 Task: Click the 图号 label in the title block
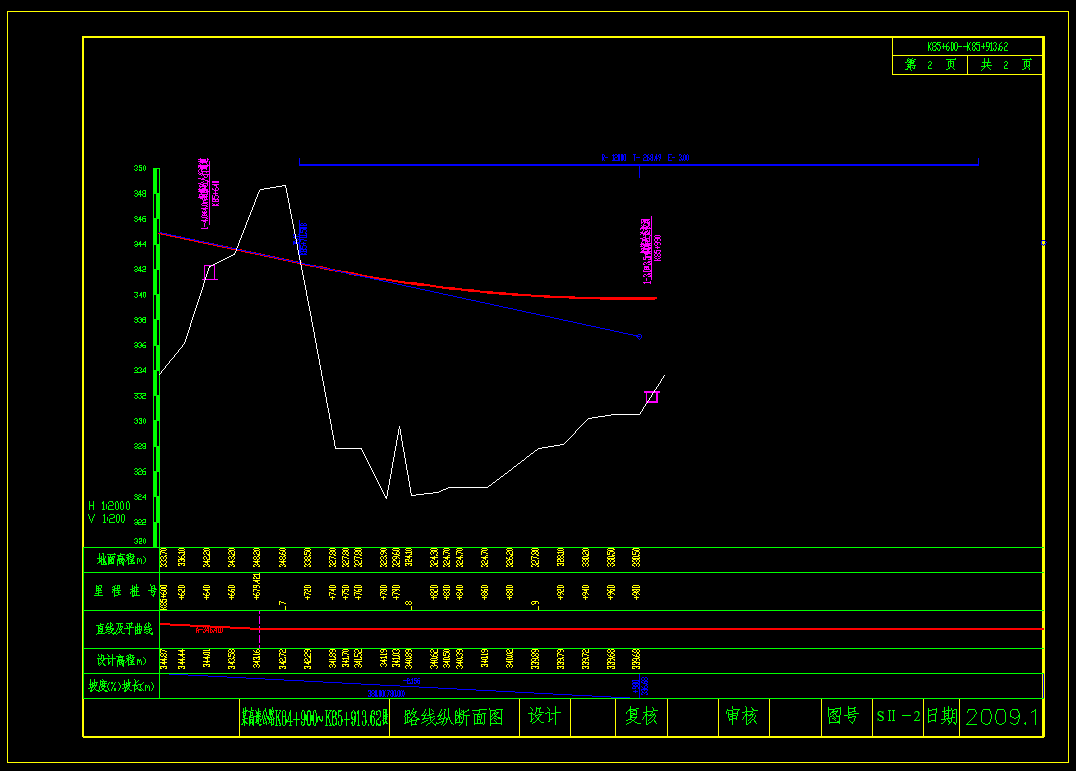842,717
